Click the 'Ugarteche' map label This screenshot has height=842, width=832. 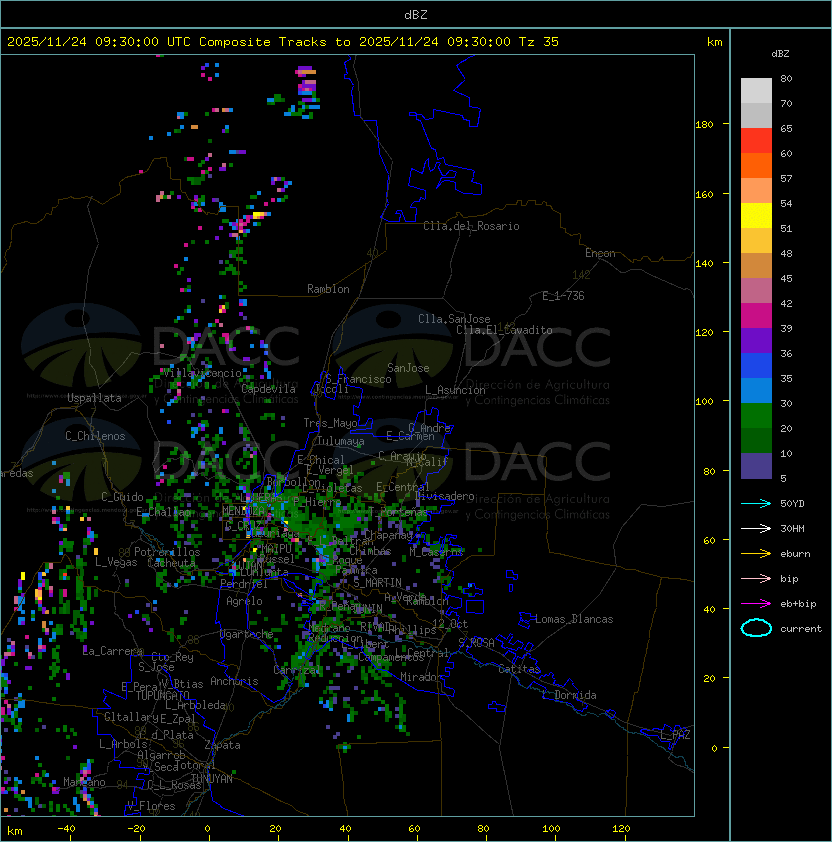coord(247,634)
